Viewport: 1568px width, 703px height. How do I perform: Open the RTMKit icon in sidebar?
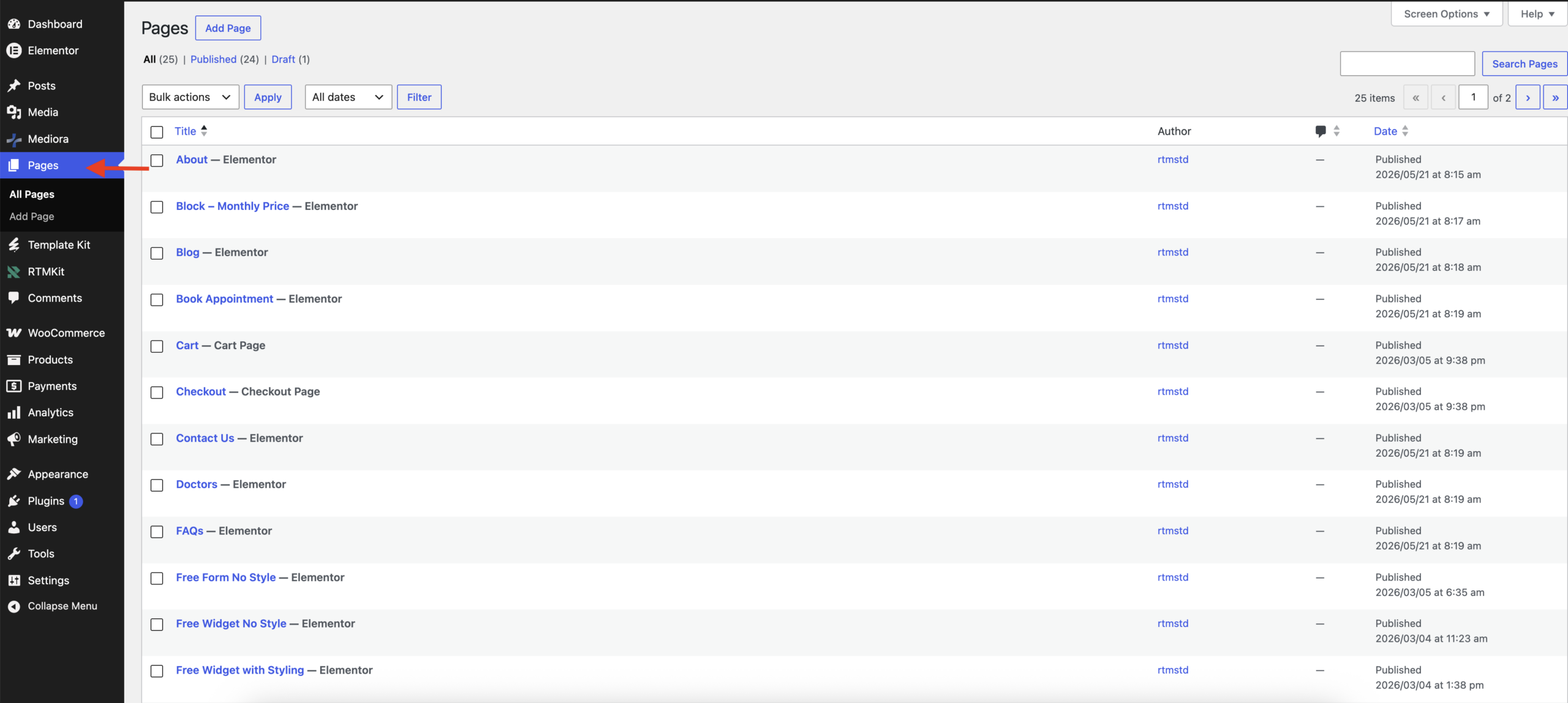14,271
